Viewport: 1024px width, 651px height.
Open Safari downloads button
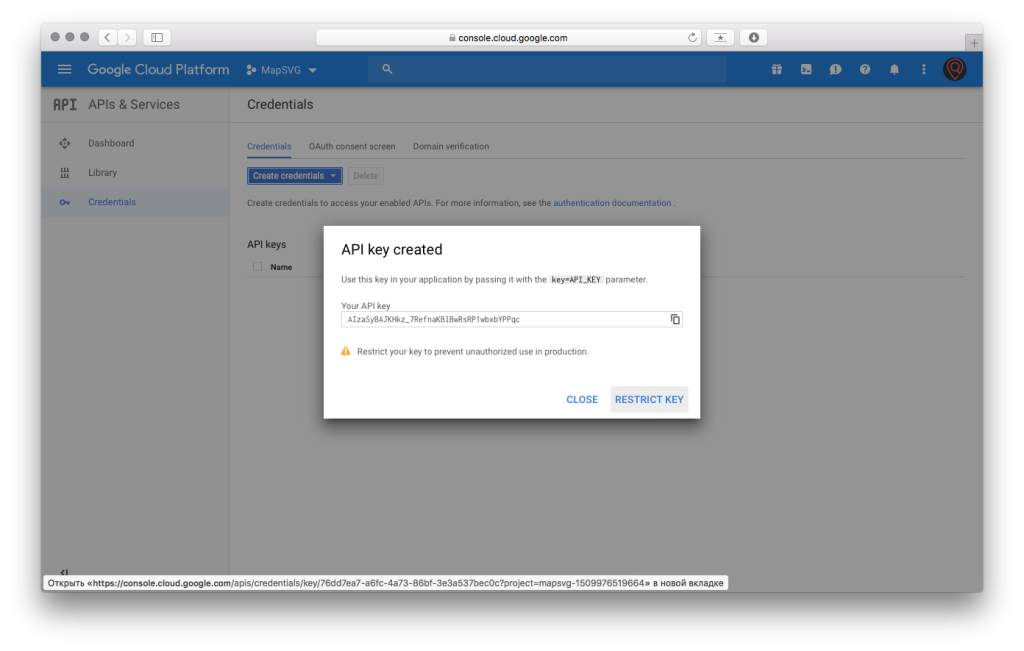tap(753, 38)
